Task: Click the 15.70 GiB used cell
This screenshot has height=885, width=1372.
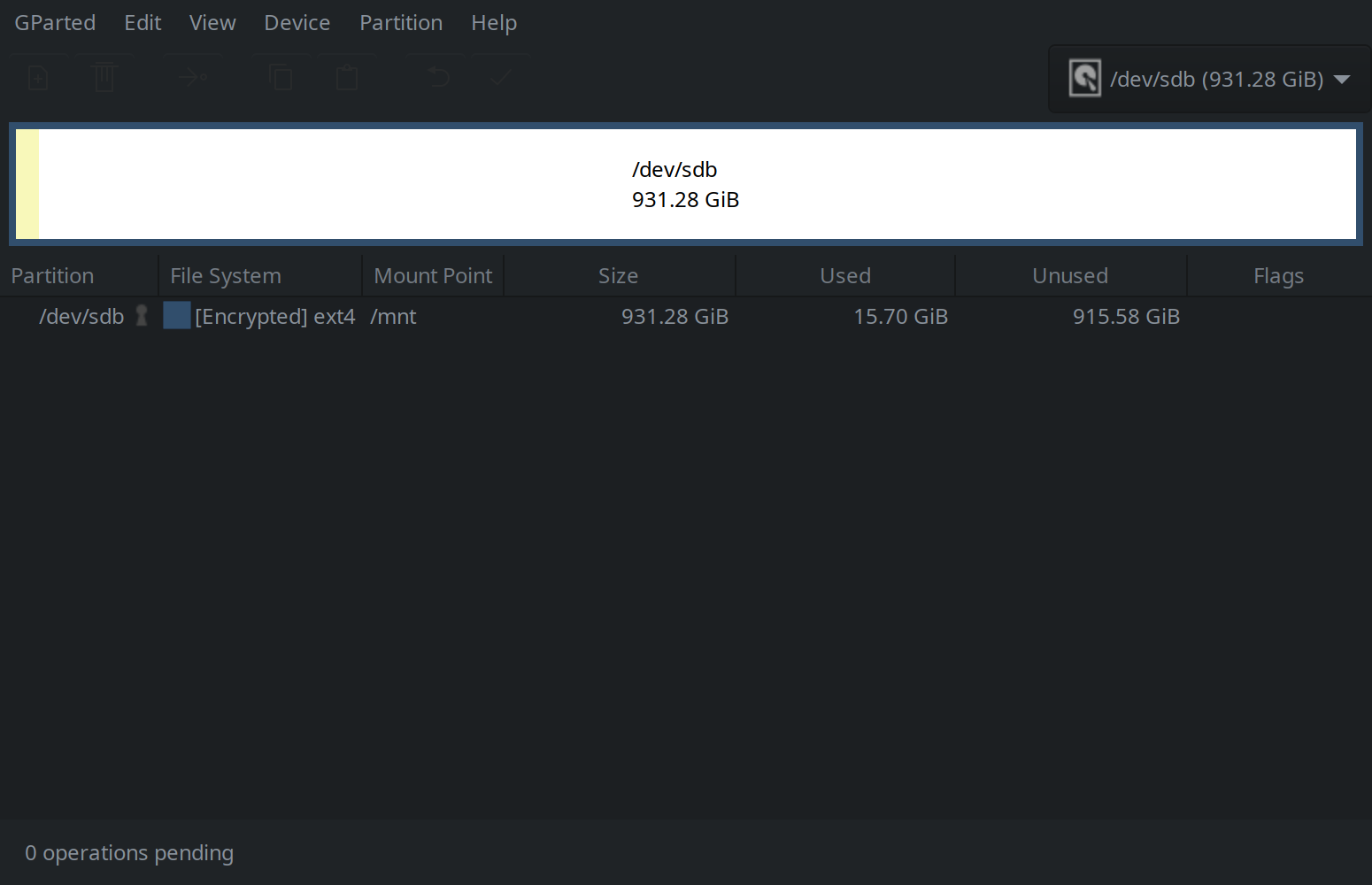Action: coord(900,316)
